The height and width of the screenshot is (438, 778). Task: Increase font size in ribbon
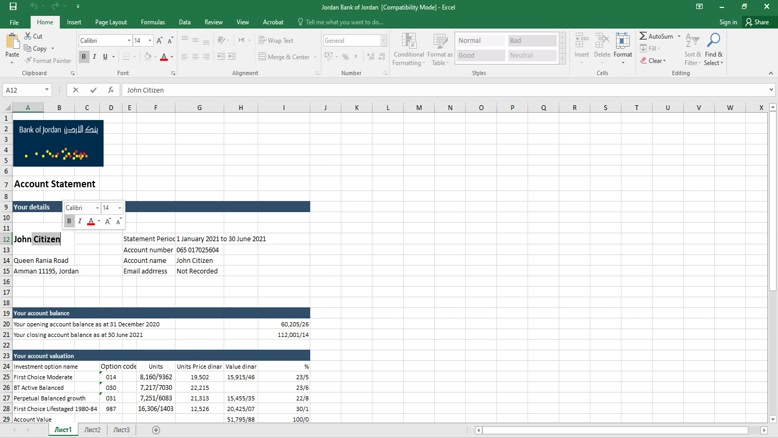click(x=159, y=41)
